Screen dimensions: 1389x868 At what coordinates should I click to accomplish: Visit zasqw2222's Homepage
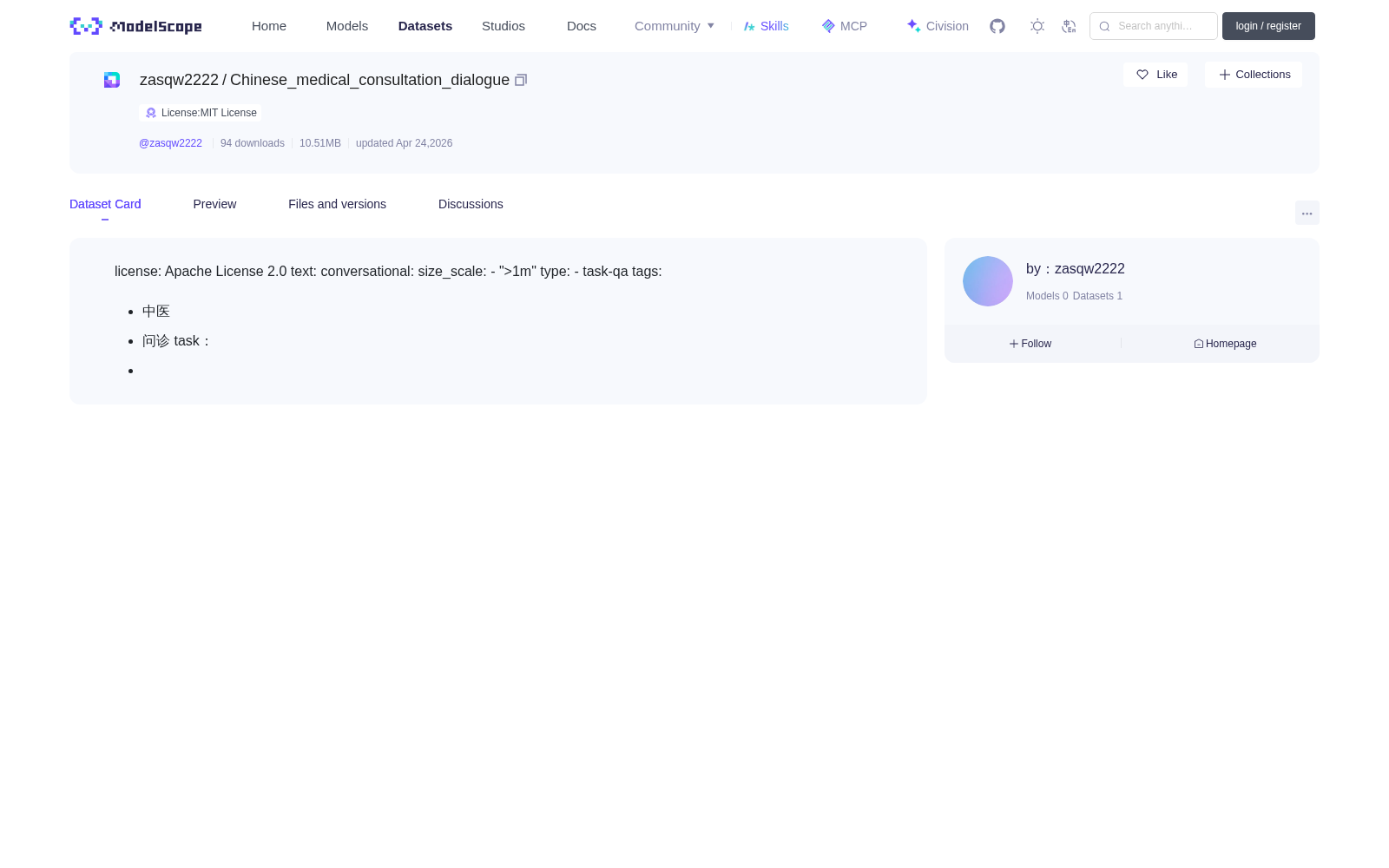coord(1225,344)
